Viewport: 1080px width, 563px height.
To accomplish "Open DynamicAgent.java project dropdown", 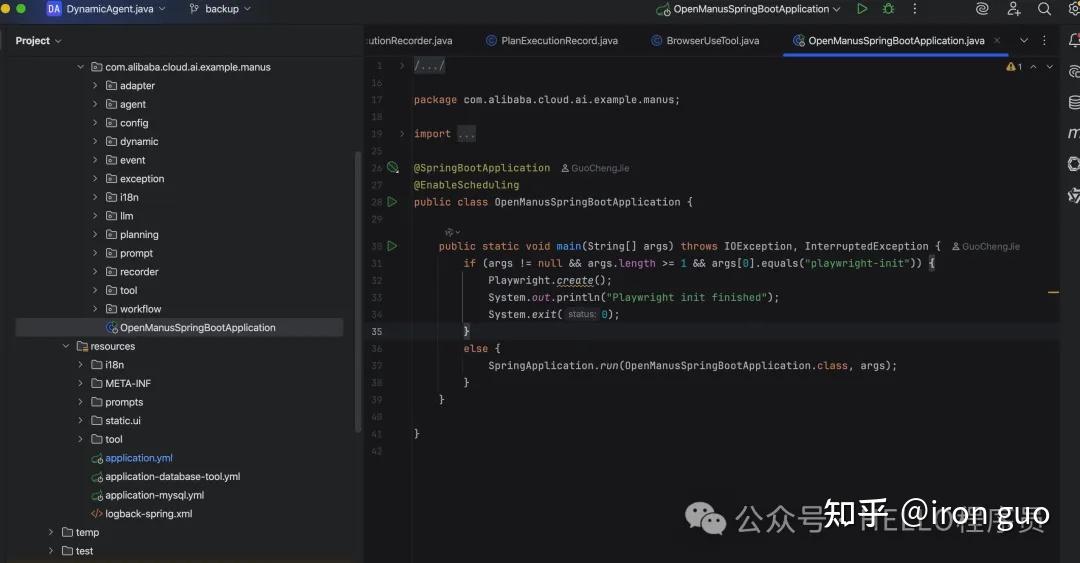I will [106, 9].
